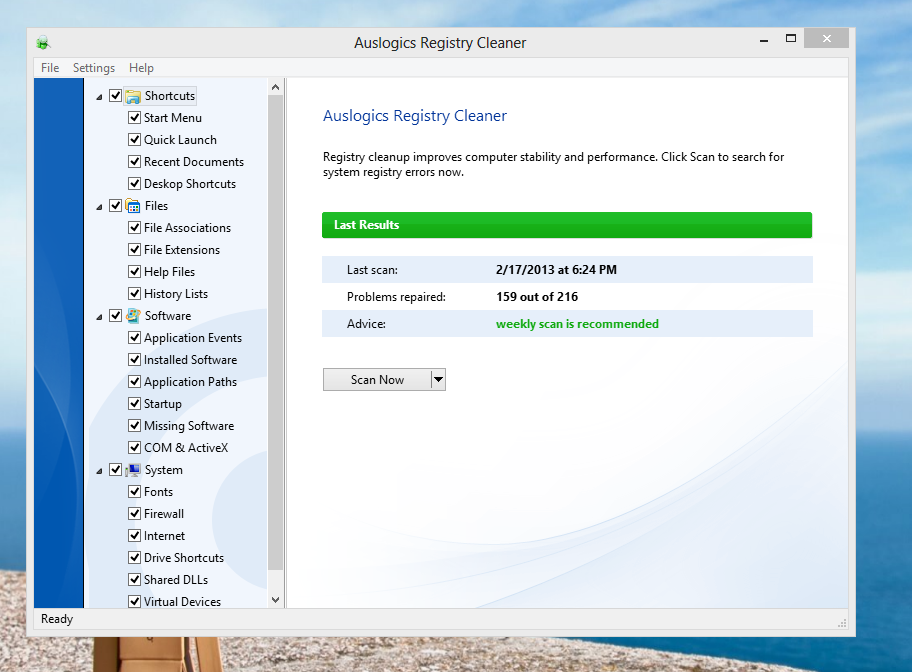Minimize the Auslogics Registry Cleaner window
The image size is (912, 672).
[764, 40]
